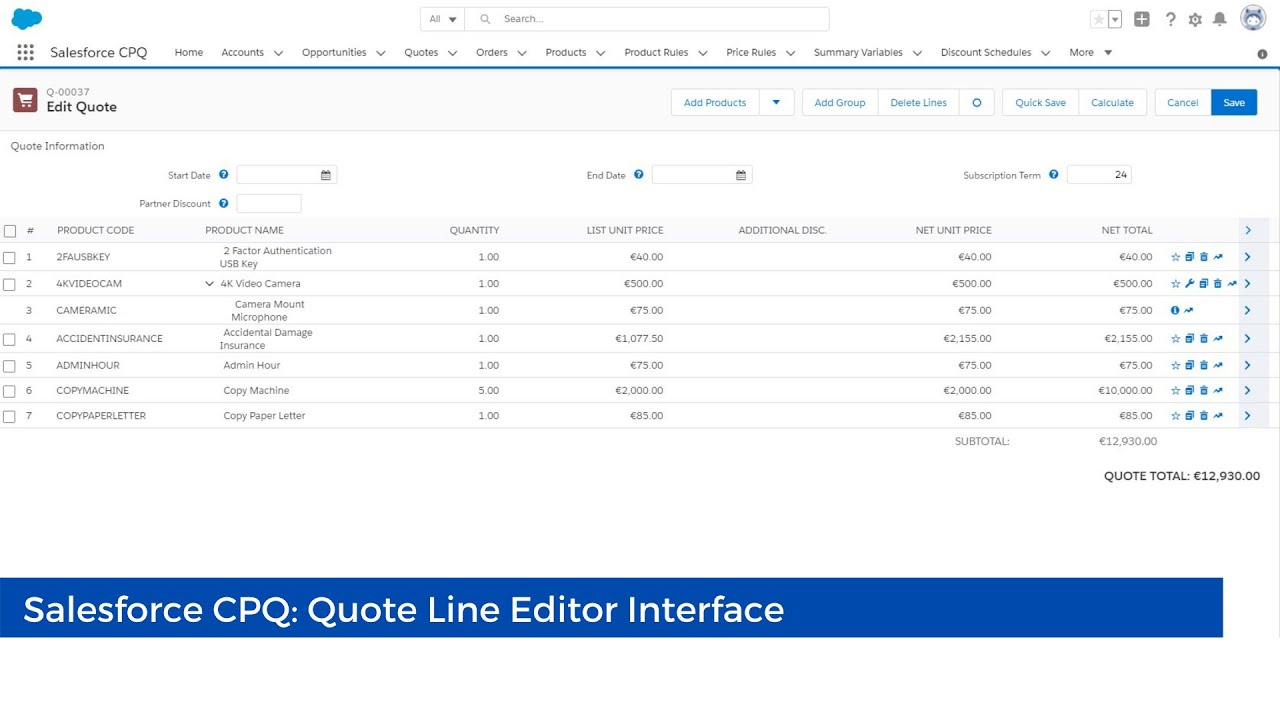Image resolution: width=1280 pixels, height=720 pixels.
Task: Open the Product Rules tab
Action: point(656,52)
